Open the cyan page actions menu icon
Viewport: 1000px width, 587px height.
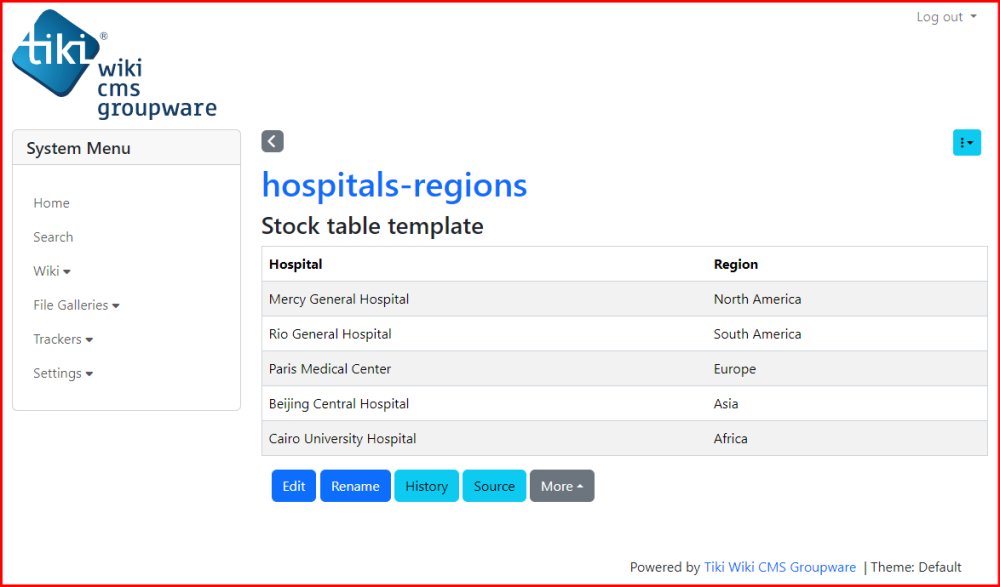tap(966, 143)
